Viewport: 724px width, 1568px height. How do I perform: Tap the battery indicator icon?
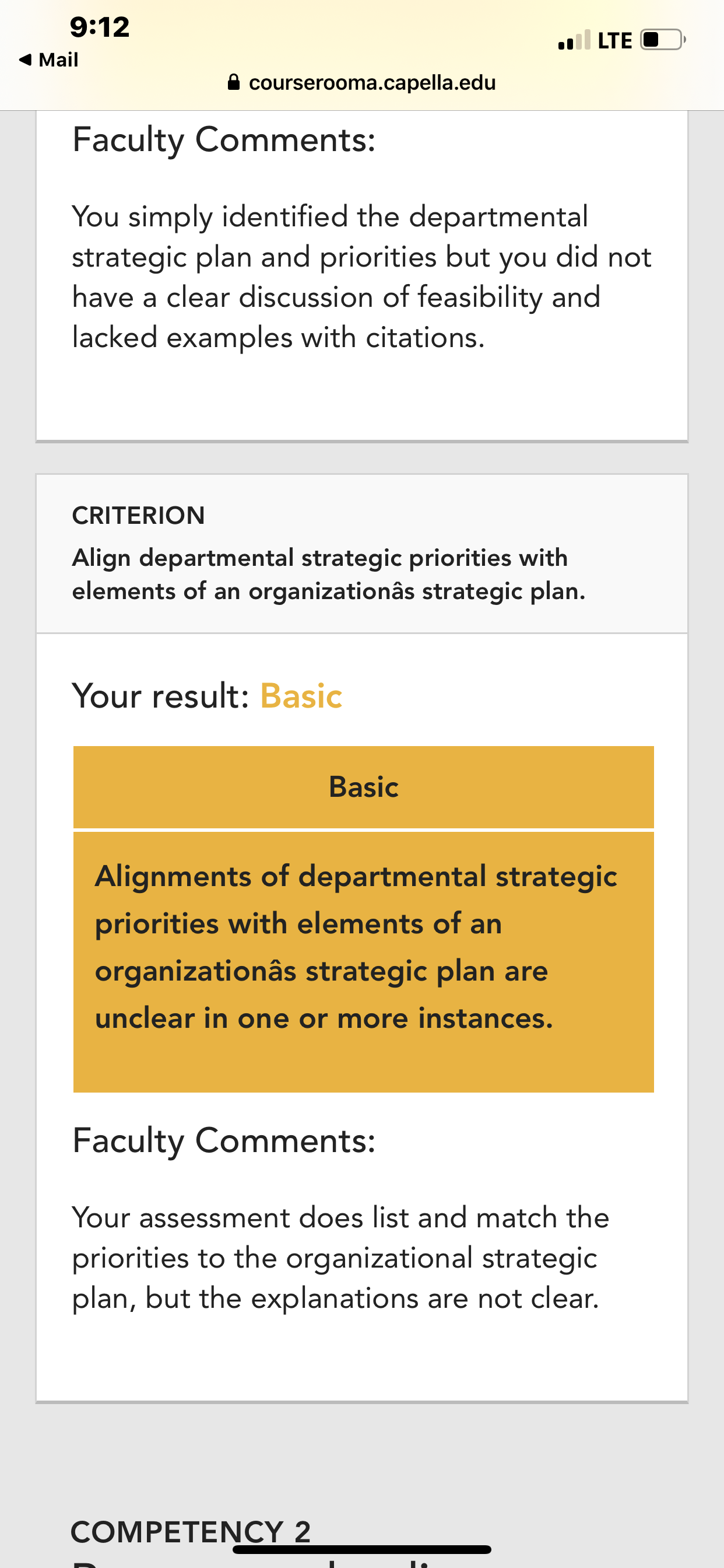664,40
